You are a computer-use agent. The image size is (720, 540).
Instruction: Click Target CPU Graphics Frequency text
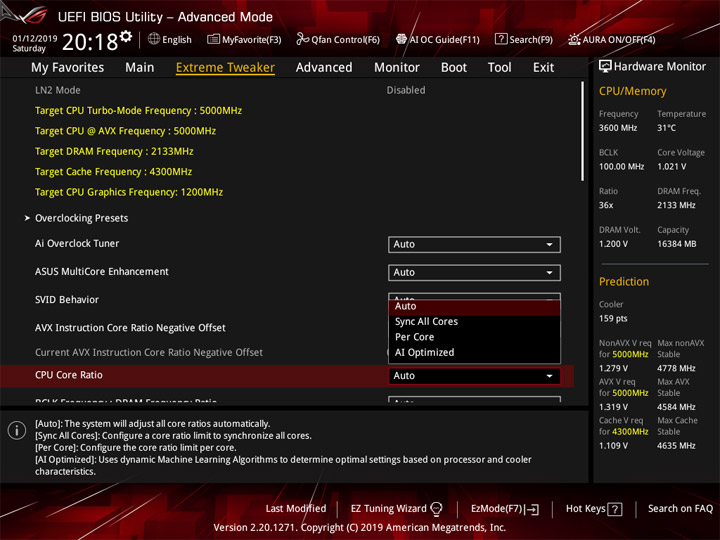[129, 192]
